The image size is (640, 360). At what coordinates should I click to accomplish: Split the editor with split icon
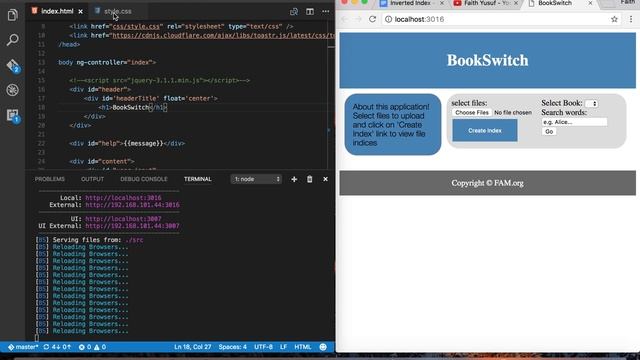[310, 11]
